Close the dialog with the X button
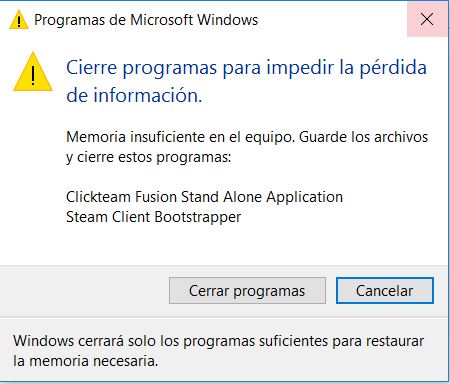 click(427, 19)
